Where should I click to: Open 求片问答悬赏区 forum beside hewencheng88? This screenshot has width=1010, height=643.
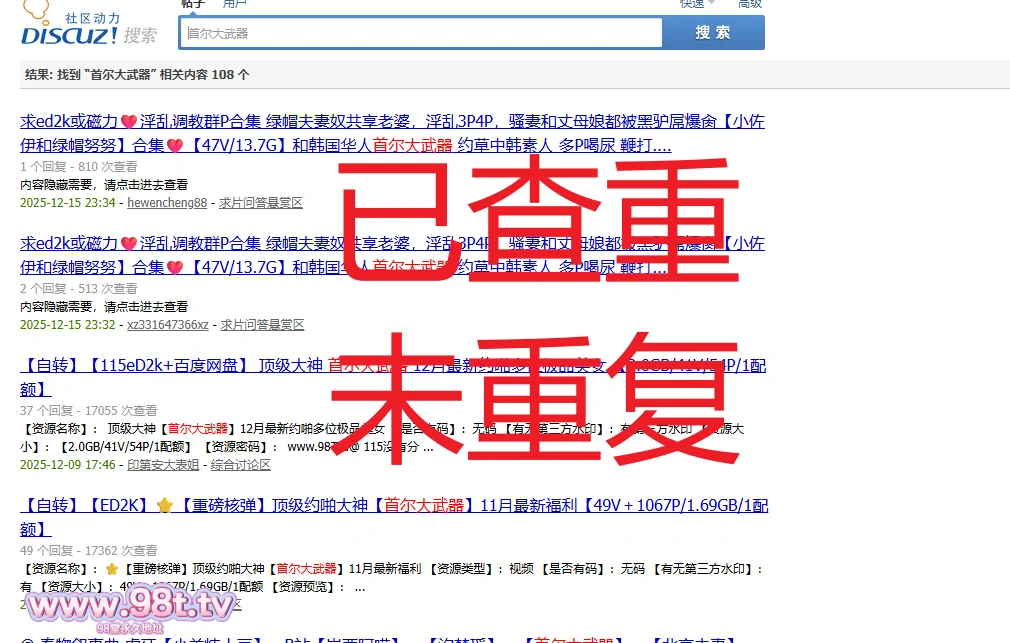[261, 203]
